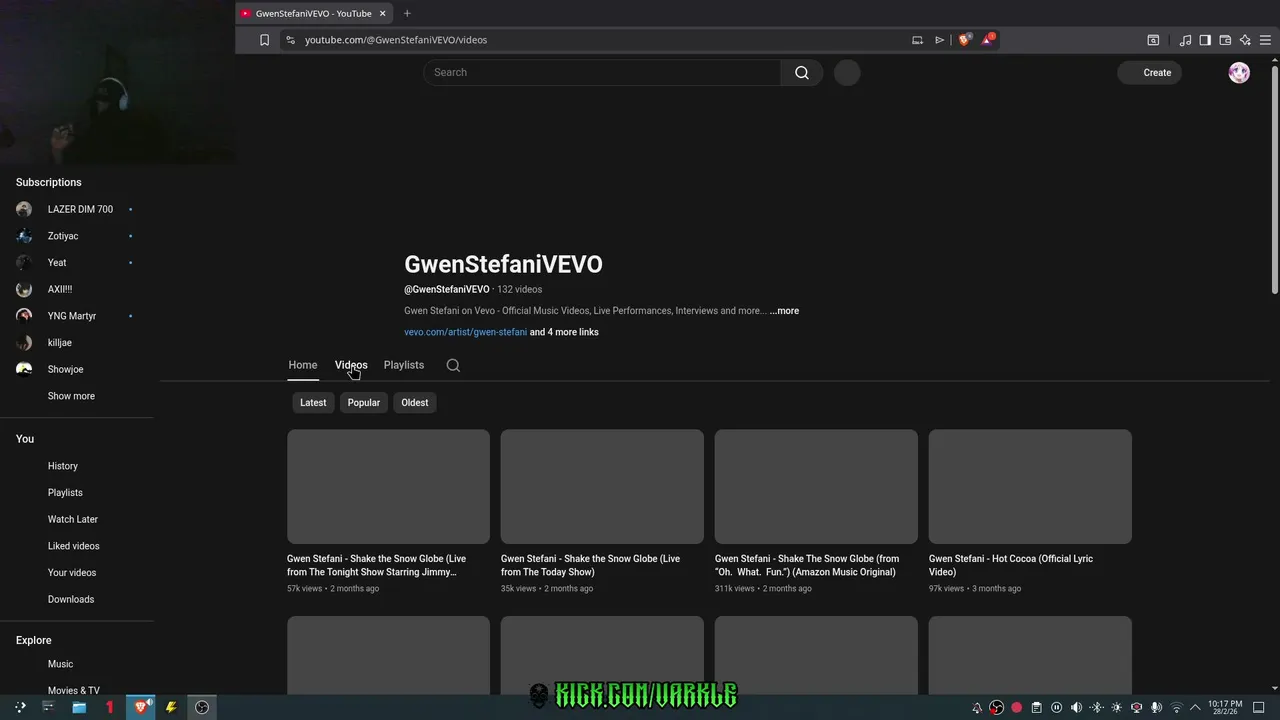Sort videos by Latest
This screenshot has height=720, width=1280.
pyautogui.click(x=313, y=402)
